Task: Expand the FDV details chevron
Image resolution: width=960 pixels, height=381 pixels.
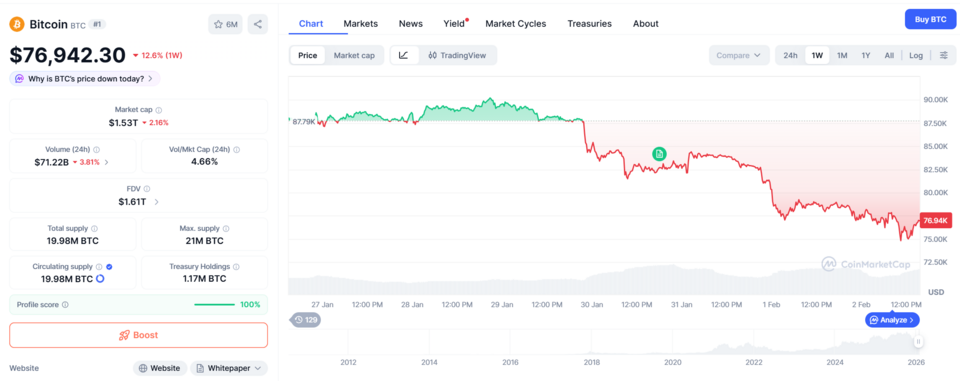Action: click(x=157, y=202)
